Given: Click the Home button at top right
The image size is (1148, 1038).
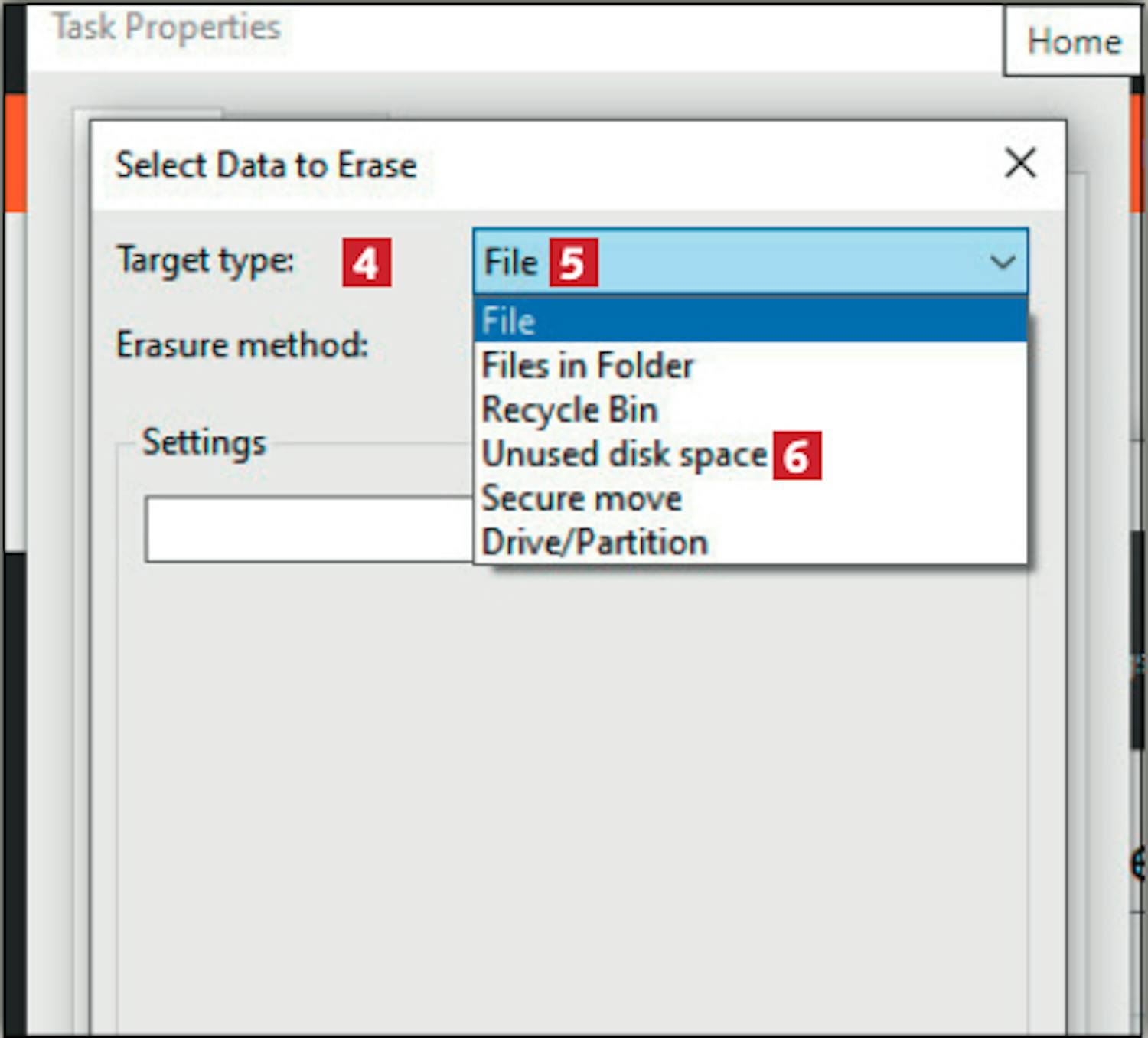Looking at the screenshot, I should (1074, 41).
